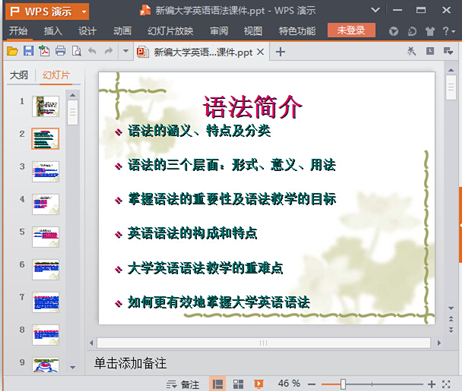This screenshot has height=391, width=462.
Task: Select slide 6 thumbnail
Action: pos(46,269)
